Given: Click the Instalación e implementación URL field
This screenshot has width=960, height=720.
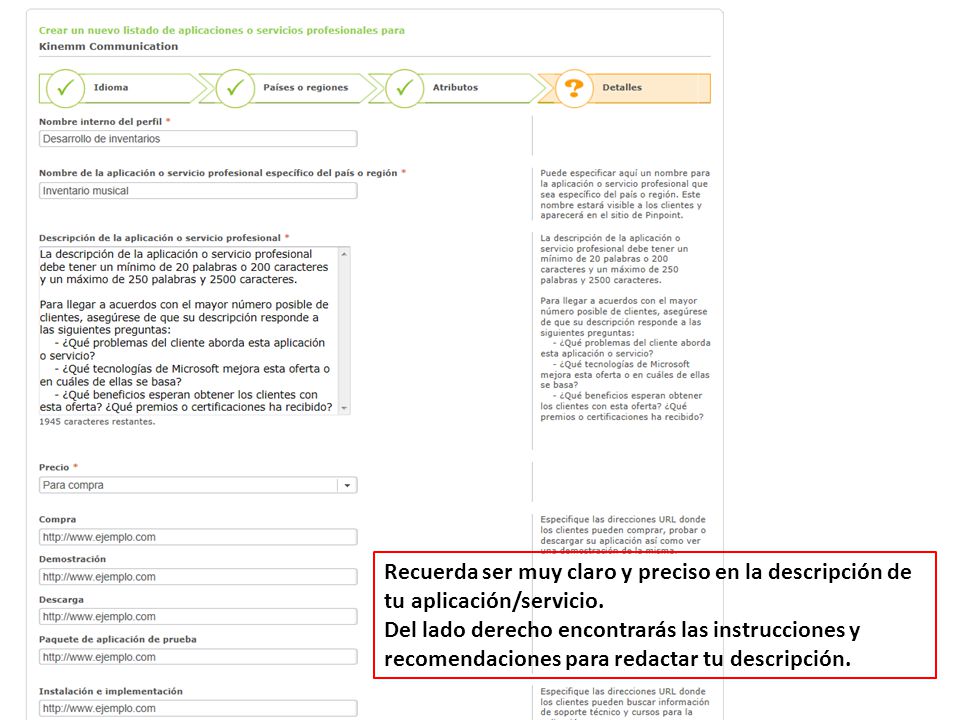Looking at the screenshot, I should coord(198,708).
